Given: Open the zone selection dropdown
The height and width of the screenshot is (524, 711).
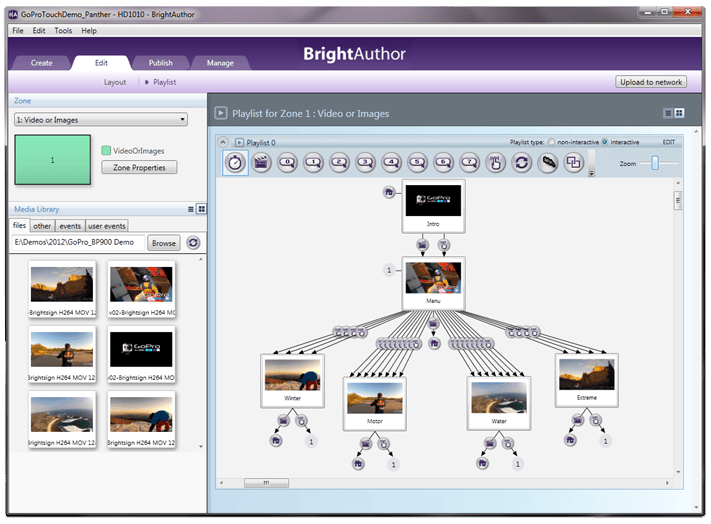Looking at the screenshot, I should point(101,120).
